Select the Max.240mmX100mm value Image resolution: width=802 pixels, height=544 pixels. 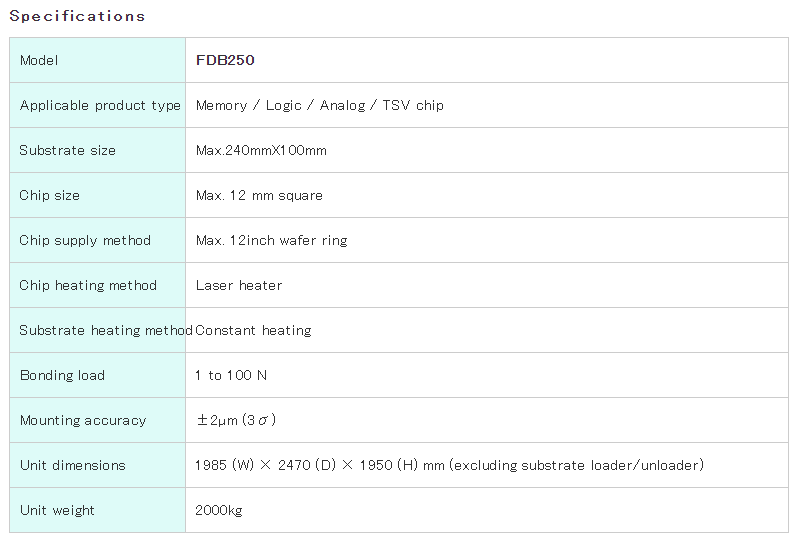point(261,150)
